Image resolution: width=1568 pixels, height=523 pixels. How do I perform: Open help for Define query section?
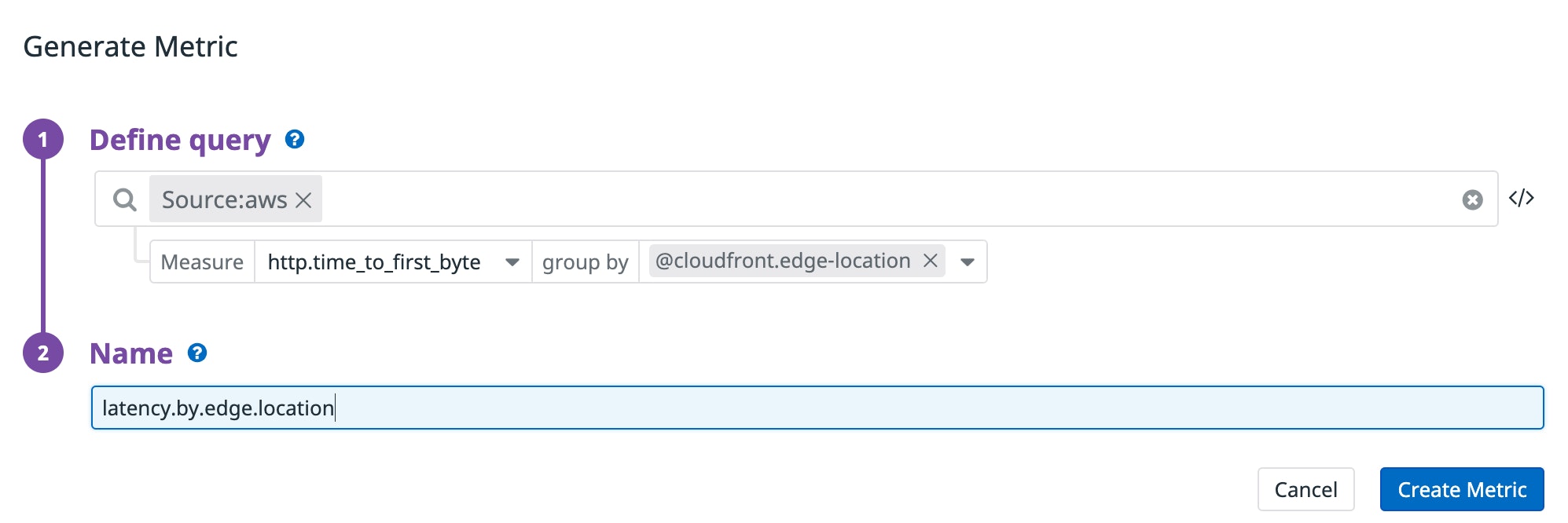pos(295,140)
